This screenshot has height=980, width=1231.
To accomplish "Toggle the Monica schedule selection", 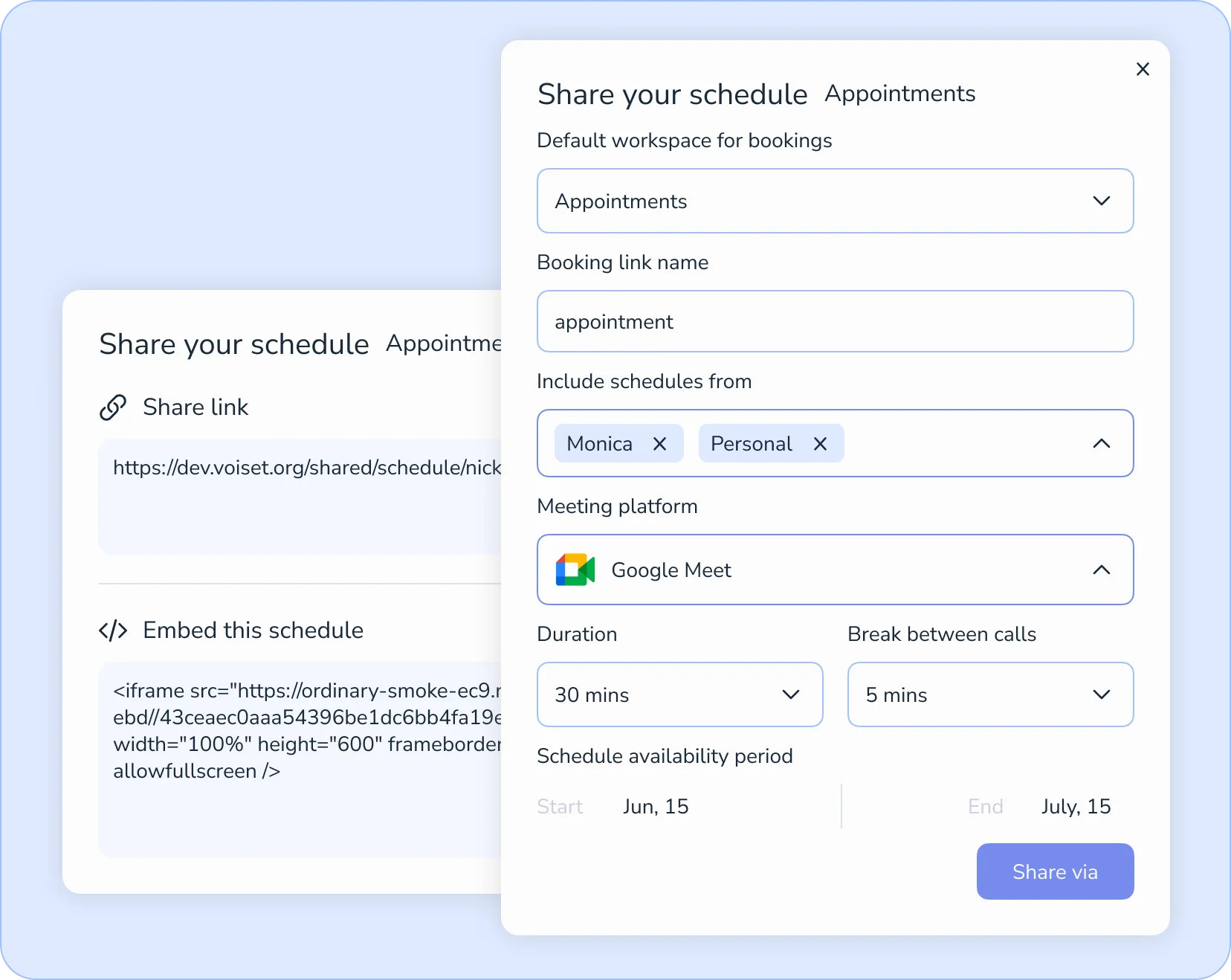I will click(598, 443).
